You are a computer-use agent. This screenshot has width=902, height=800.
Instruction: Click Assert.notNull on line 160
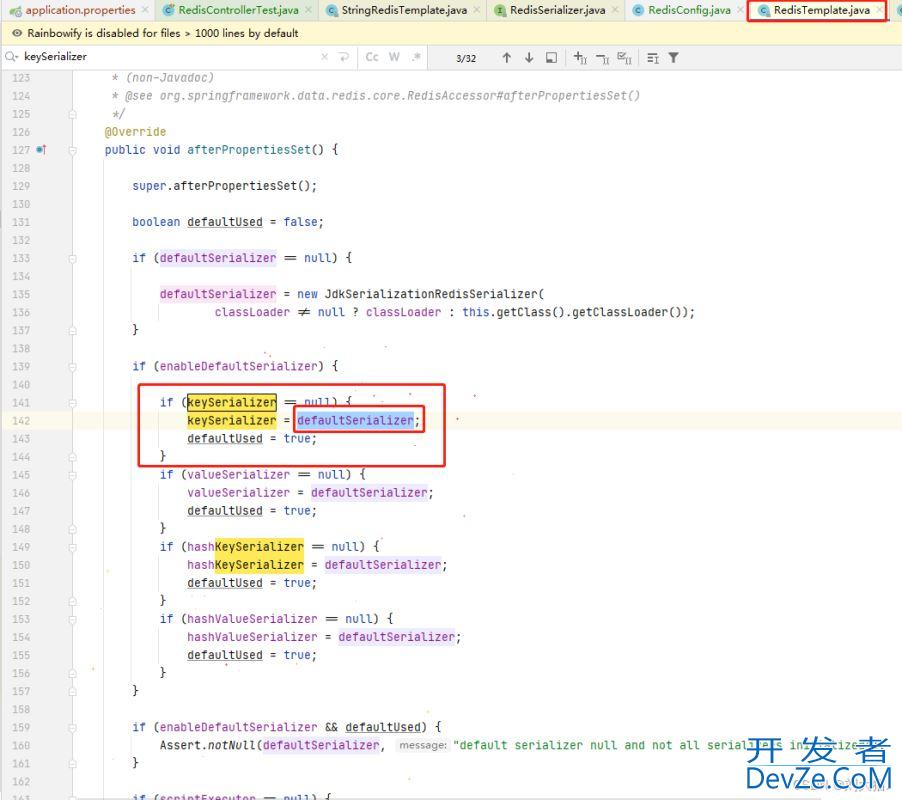click(208, 745)
